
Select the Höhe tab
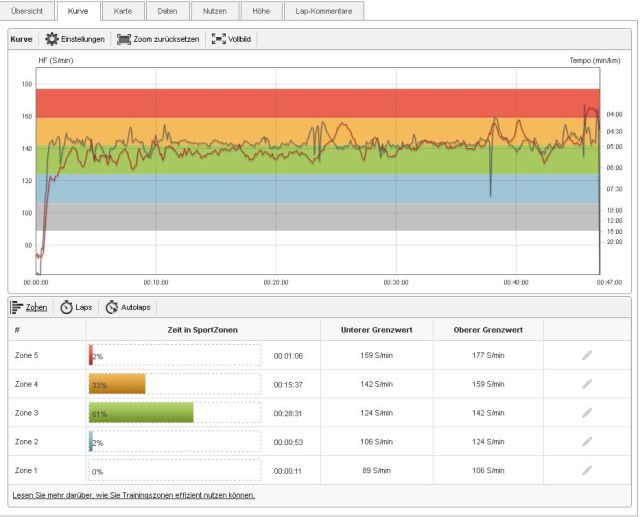tap(261, 11)
